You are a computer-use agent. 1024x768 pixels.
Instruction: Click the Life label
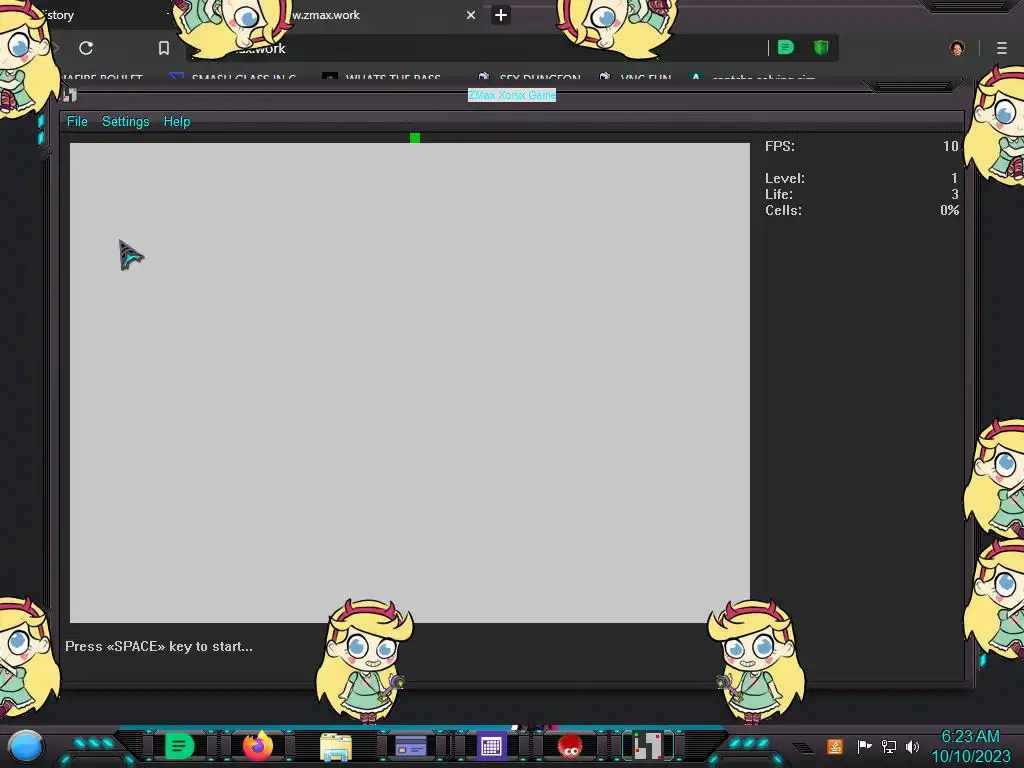(779, 194)
